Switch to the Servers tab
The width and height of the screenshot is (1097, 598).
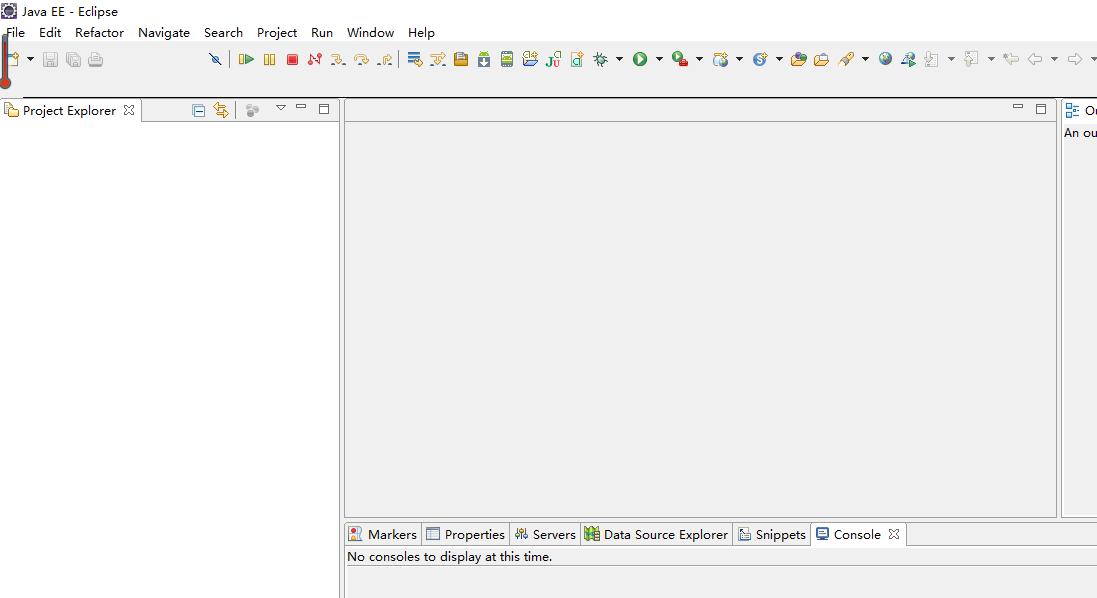click(x=545, y=534)
